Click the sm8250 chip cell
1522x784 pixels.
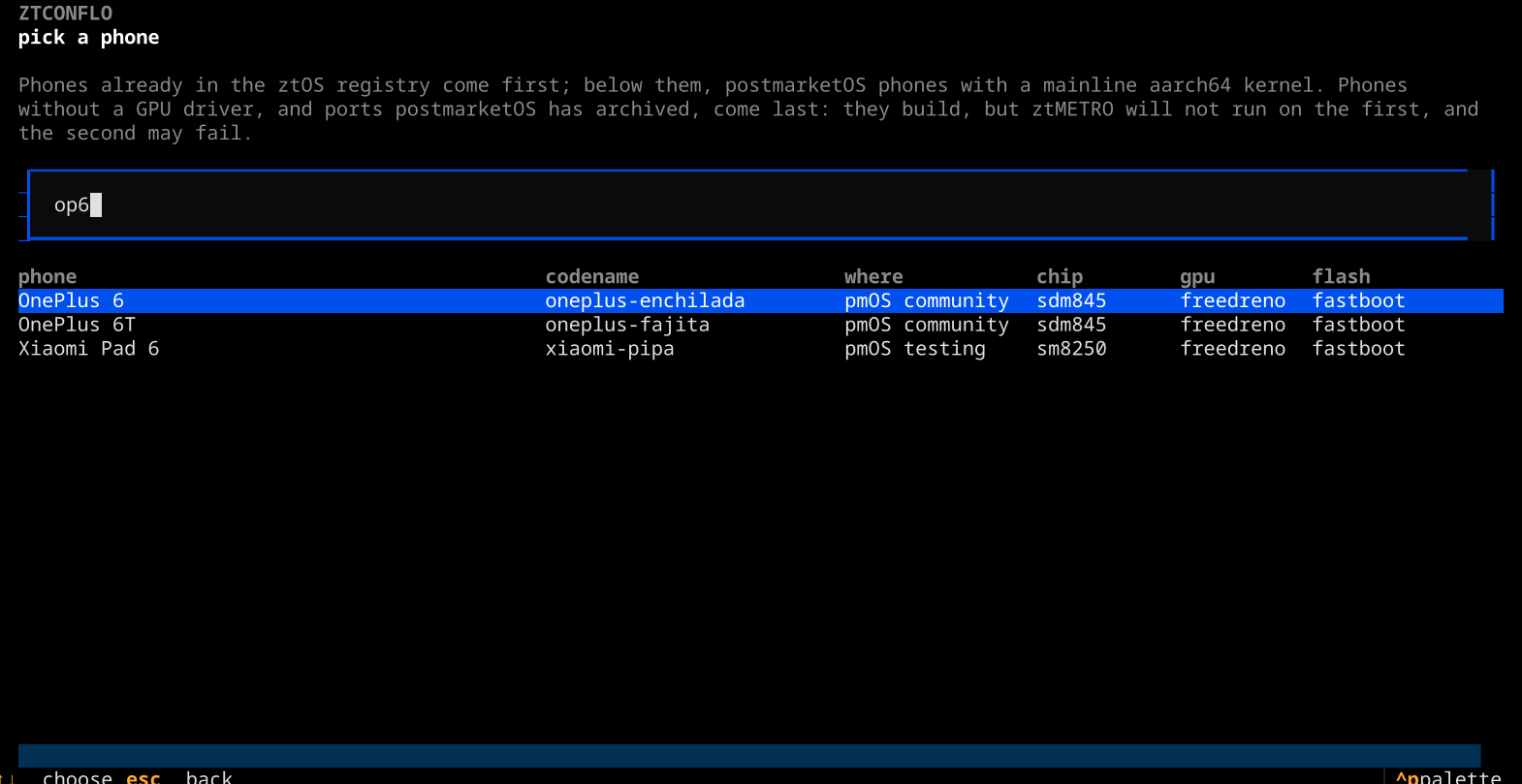(x=1071, y=349)
